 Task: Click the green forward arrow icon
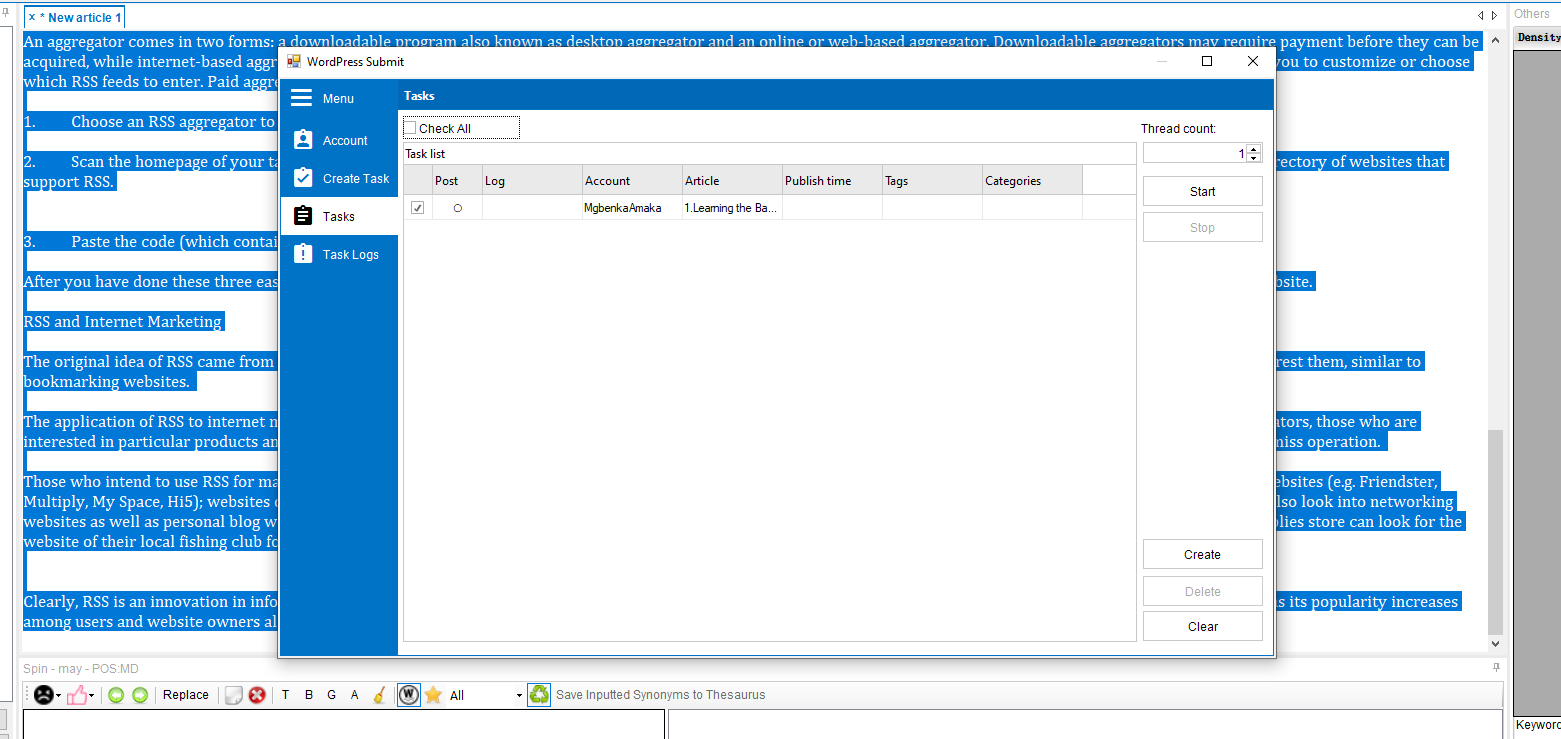pyautogui.click(x=140, y=695)
